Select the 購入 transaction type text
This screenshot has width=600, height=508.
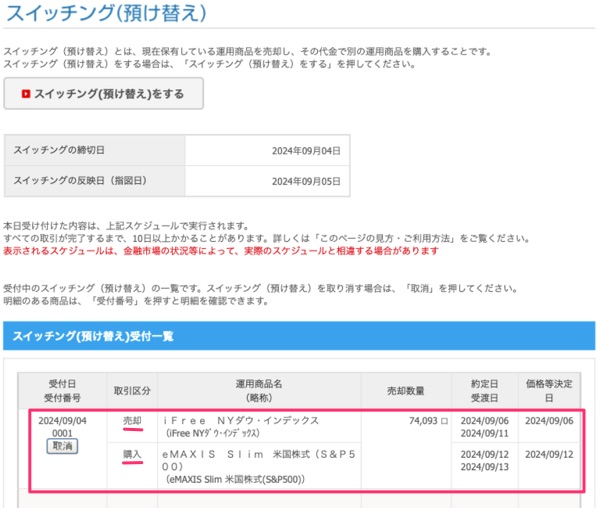pos(132,454)
